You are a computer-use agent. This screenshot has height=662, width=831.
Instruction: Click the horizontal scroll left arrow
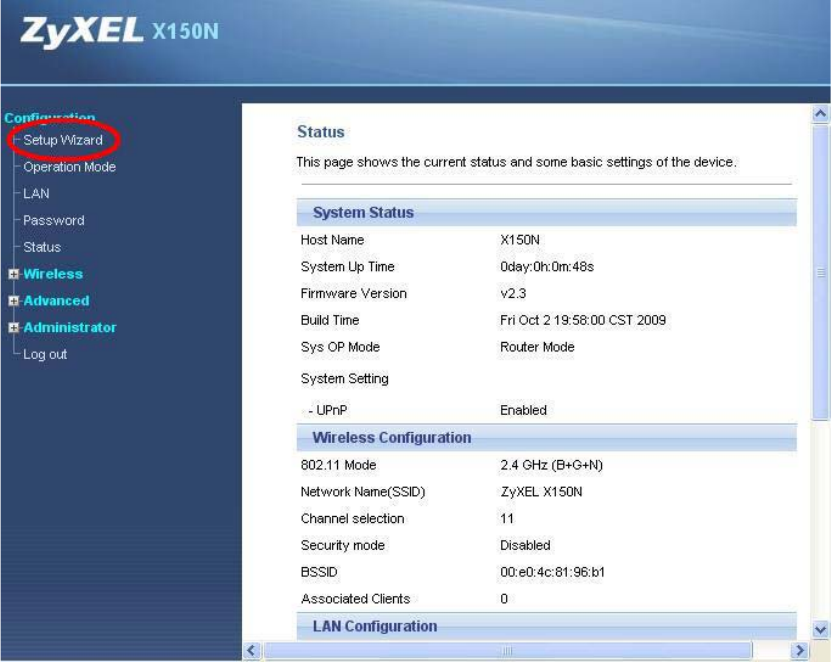tap(252, 650)
